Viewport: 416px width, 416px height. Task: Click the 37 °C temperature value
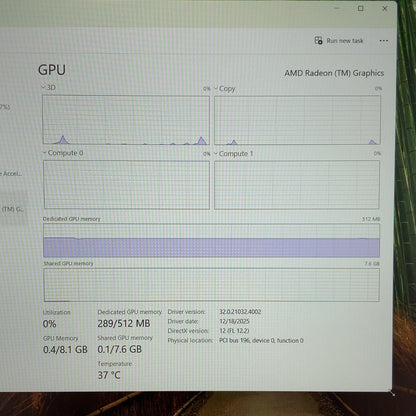(x=109, y=375)
